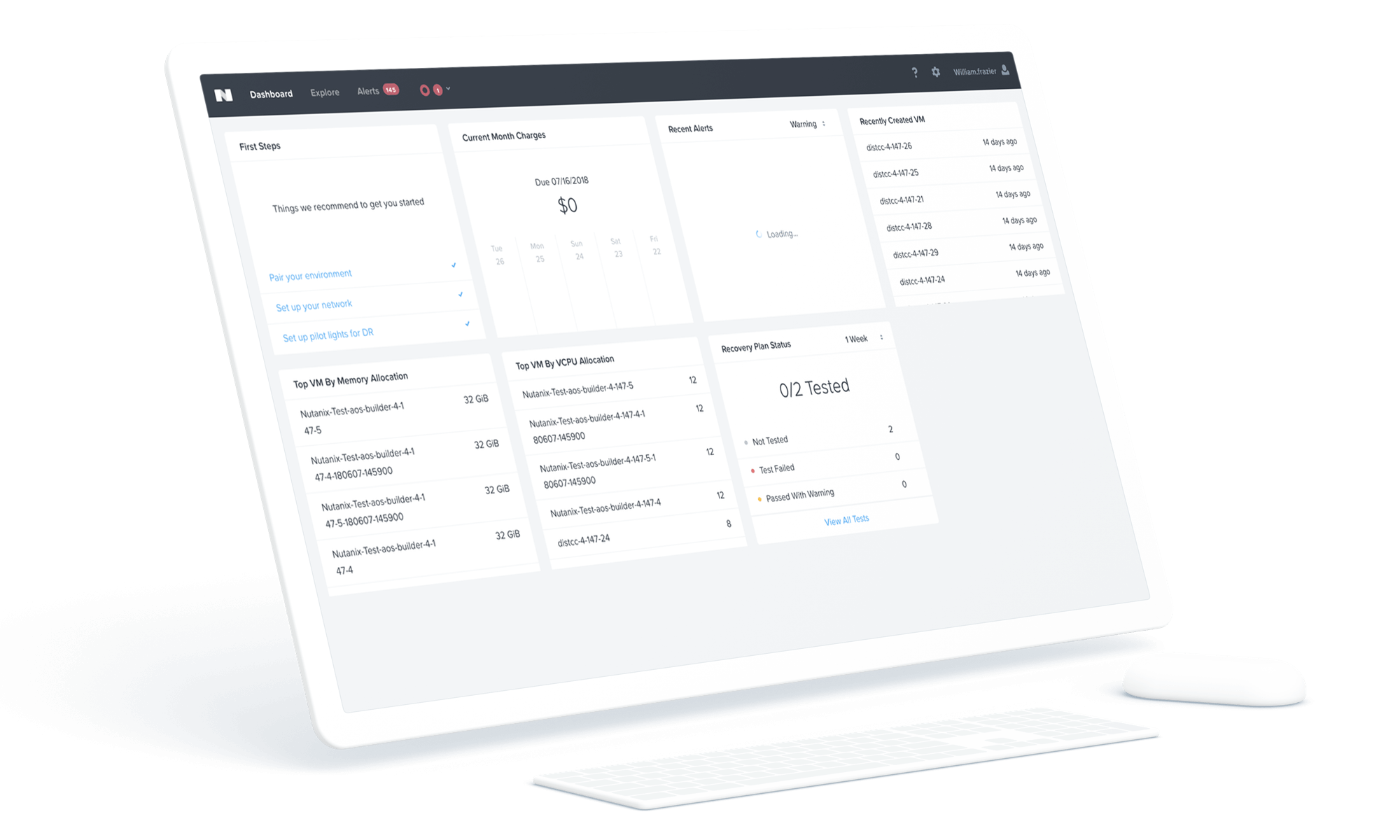Viewport: 1400px width, 840px height.
Task: Click distcc-4-147-26 recently created VM
Action: click(x=893, y=148)
